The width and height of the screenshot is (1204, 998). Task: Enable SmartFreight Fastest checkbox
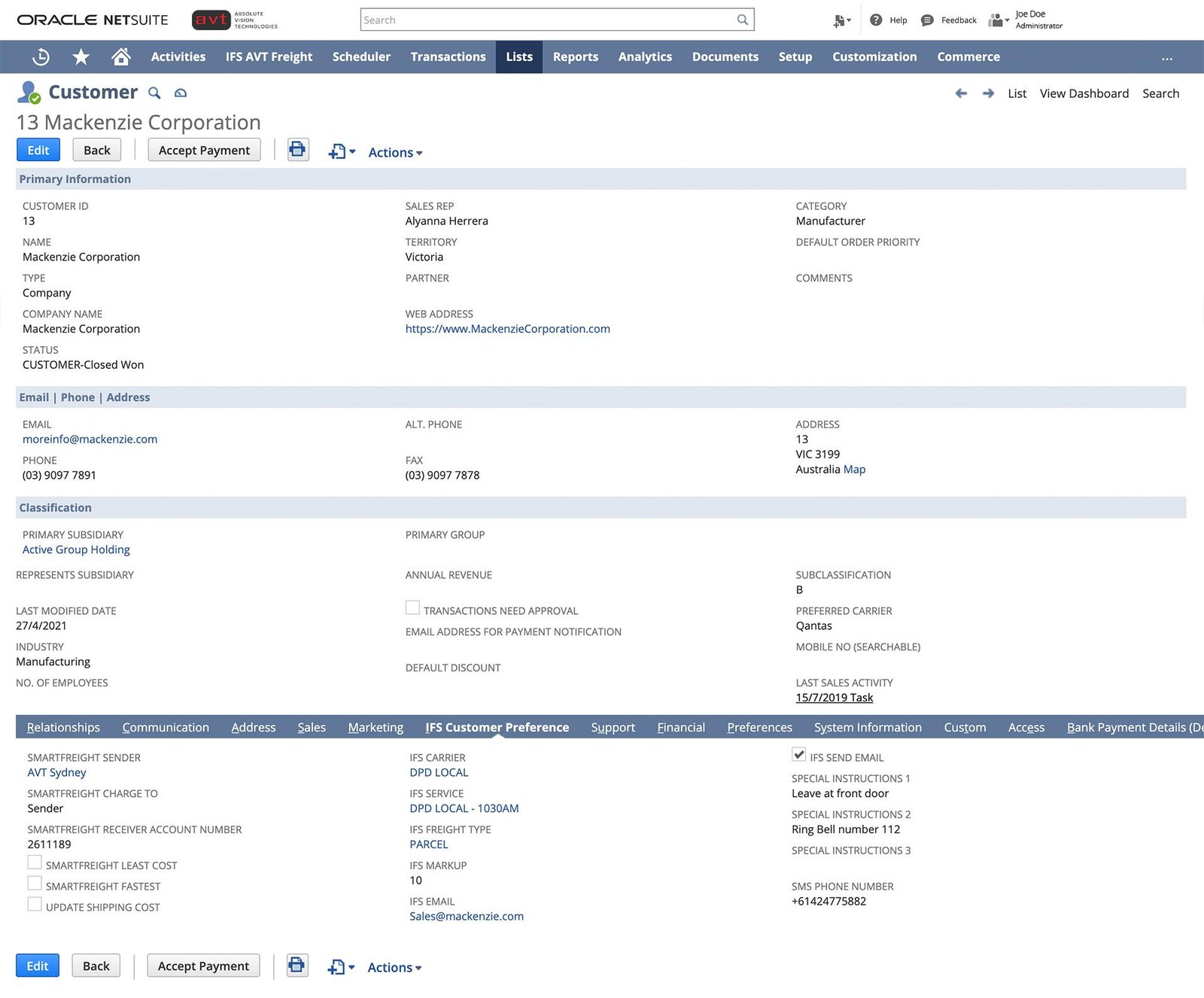tap(35, 883)
